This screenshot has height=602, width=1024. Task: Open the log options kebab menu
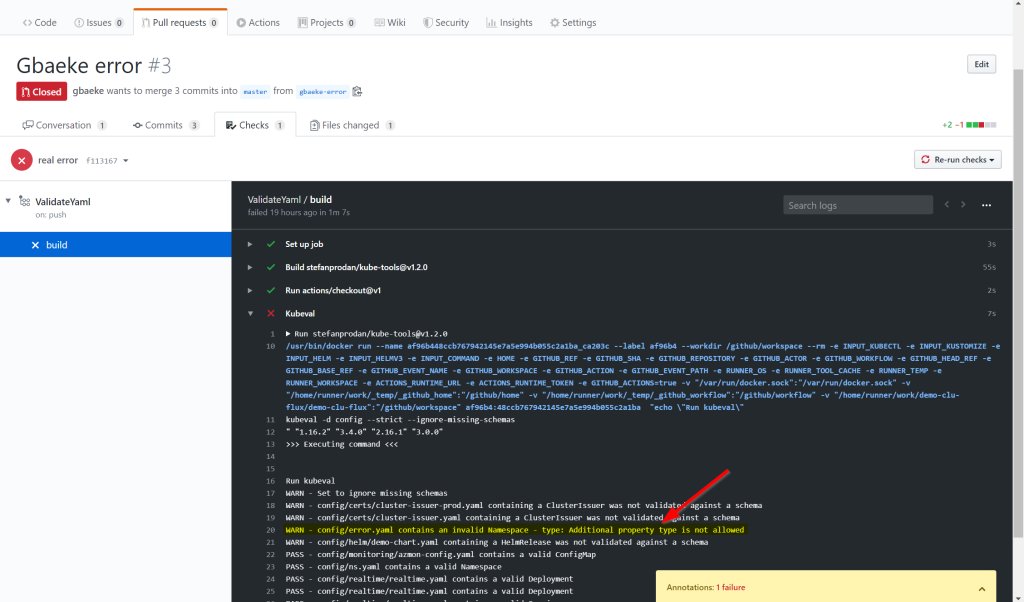coord(987,205)
